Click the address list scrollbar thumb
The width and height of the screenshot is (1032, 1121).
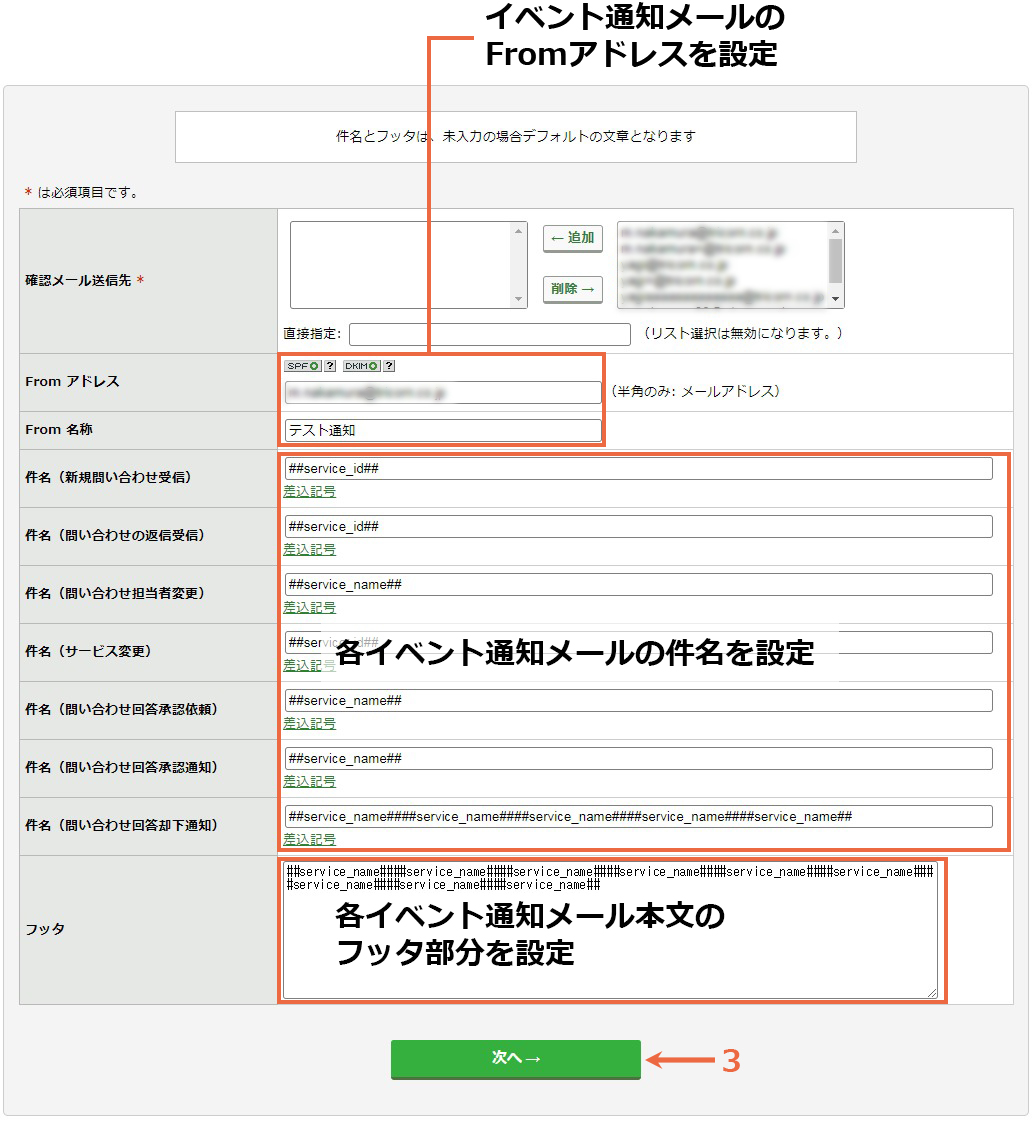pos(835,261)
